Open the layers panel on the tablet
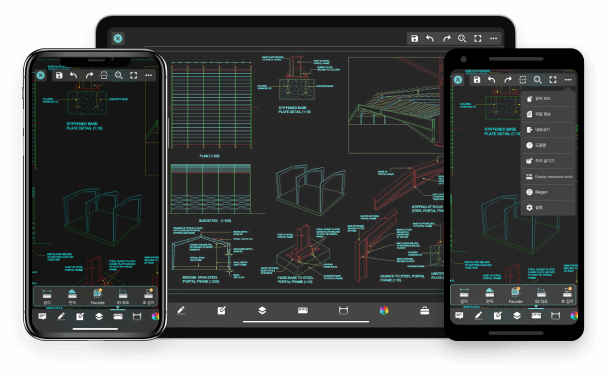This screenshot has height=381, width=607. [262, 310]
